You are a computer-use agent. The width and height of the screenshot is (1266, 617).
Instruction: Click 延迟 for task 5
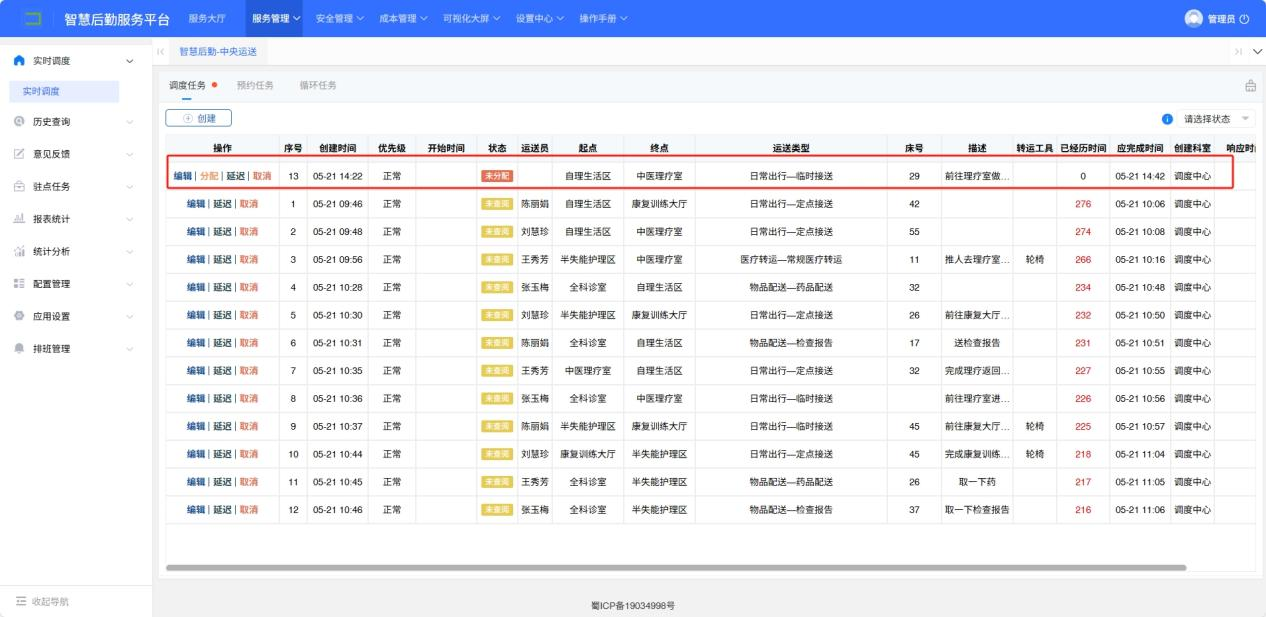click(222, 315)
